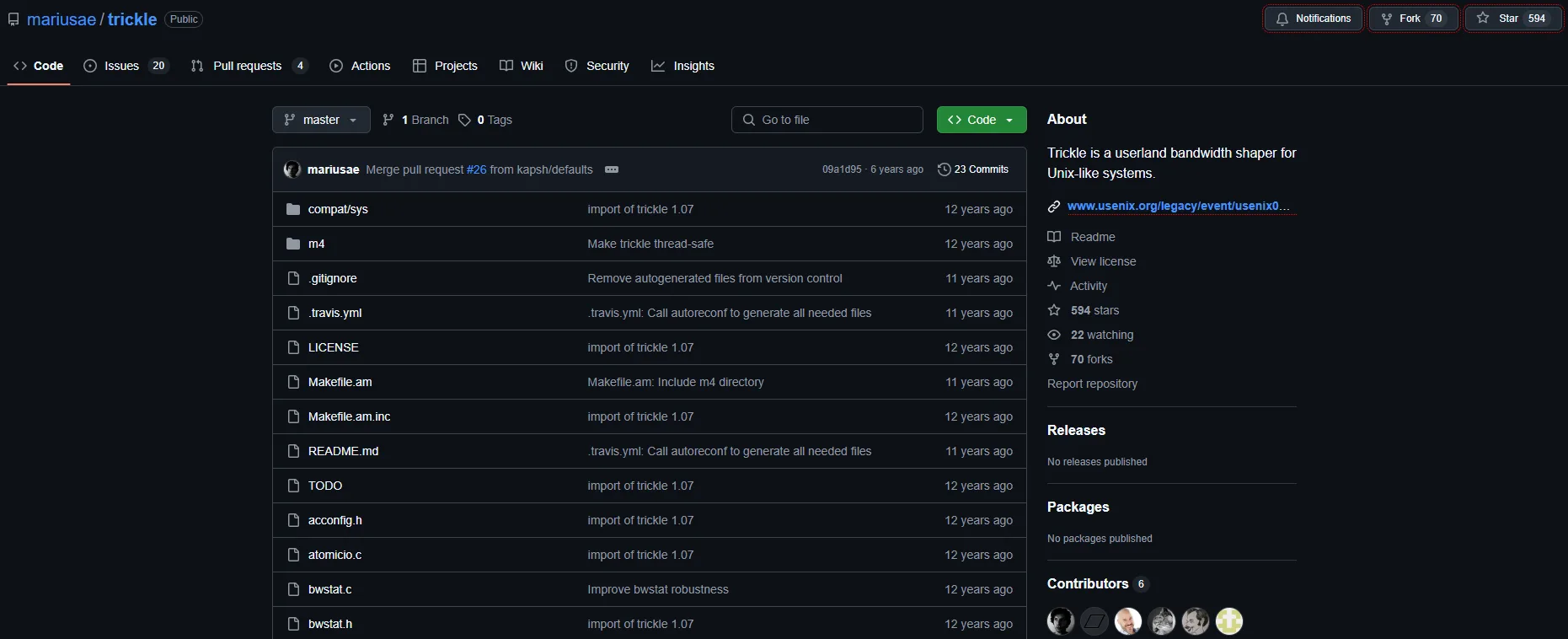The image size is (1568, 639).
Task: Open the TODO file
Action: click(325, 486)
